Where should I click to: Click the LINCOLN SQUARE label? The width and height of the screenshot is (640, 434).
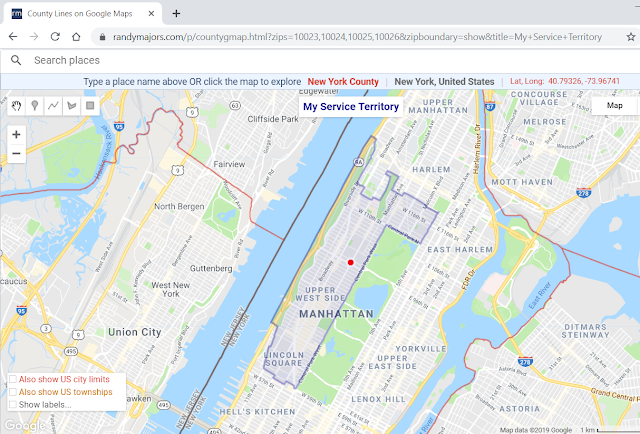[x=284, y=359]
